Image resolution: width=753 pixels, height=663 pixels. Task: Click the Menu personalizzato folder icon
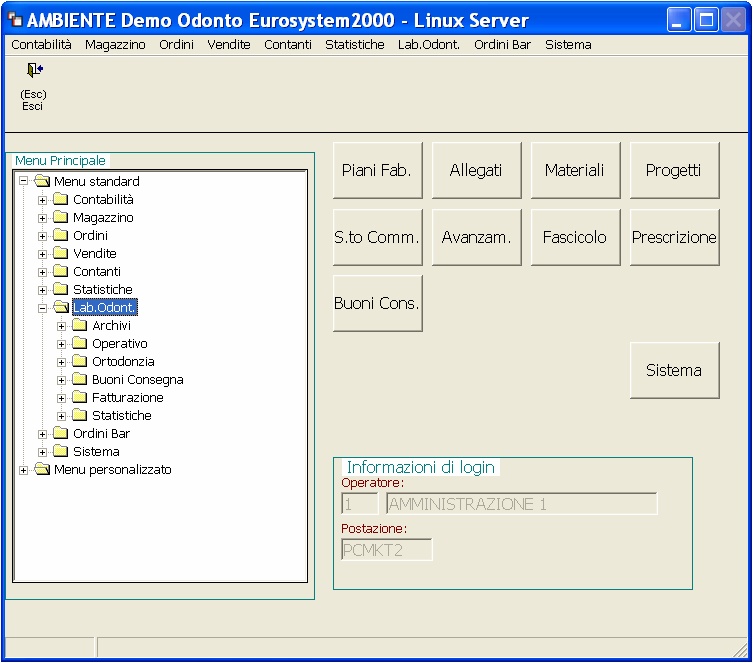42,469
